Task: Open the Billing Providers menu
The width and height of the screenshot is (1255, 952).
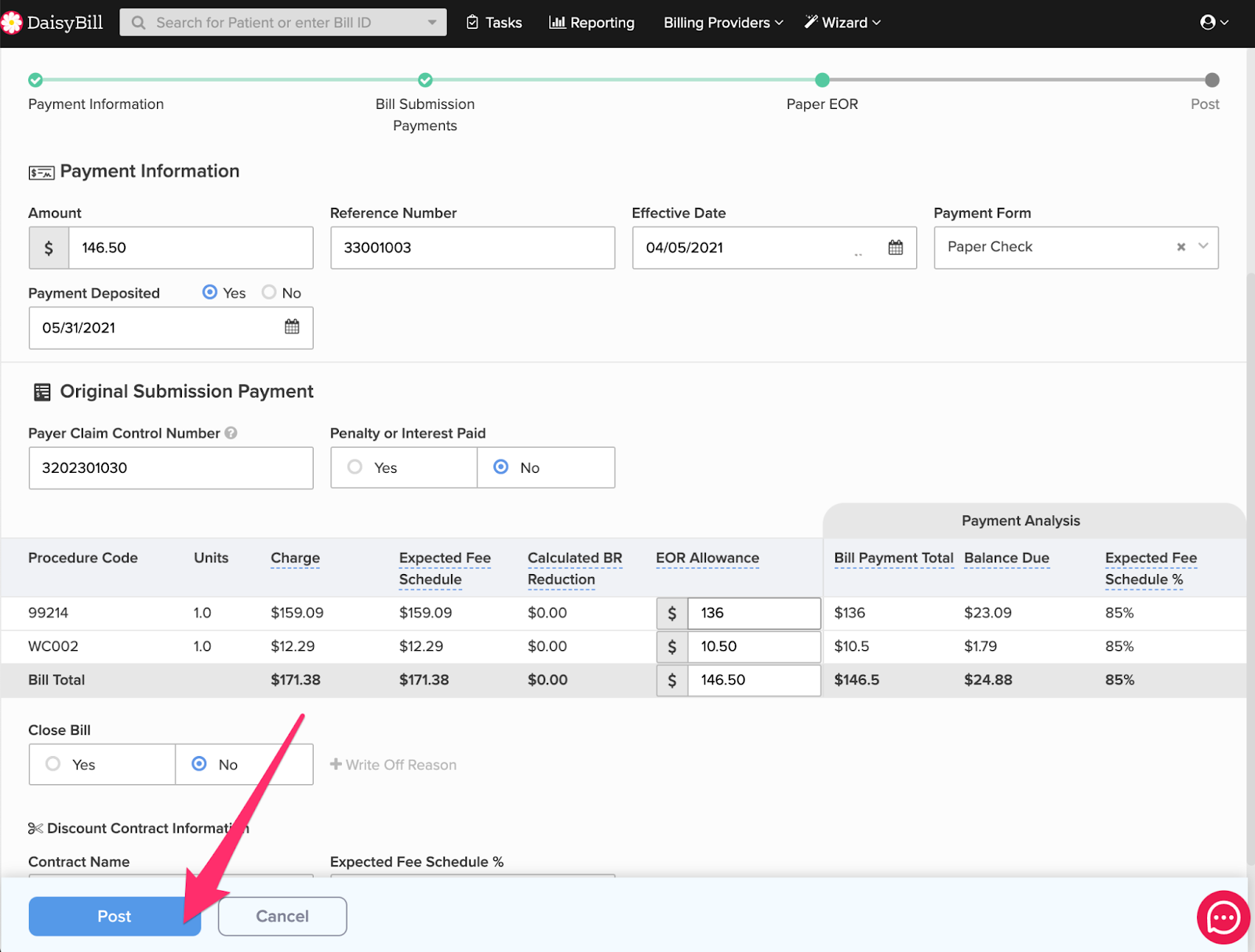Action: 722,23
